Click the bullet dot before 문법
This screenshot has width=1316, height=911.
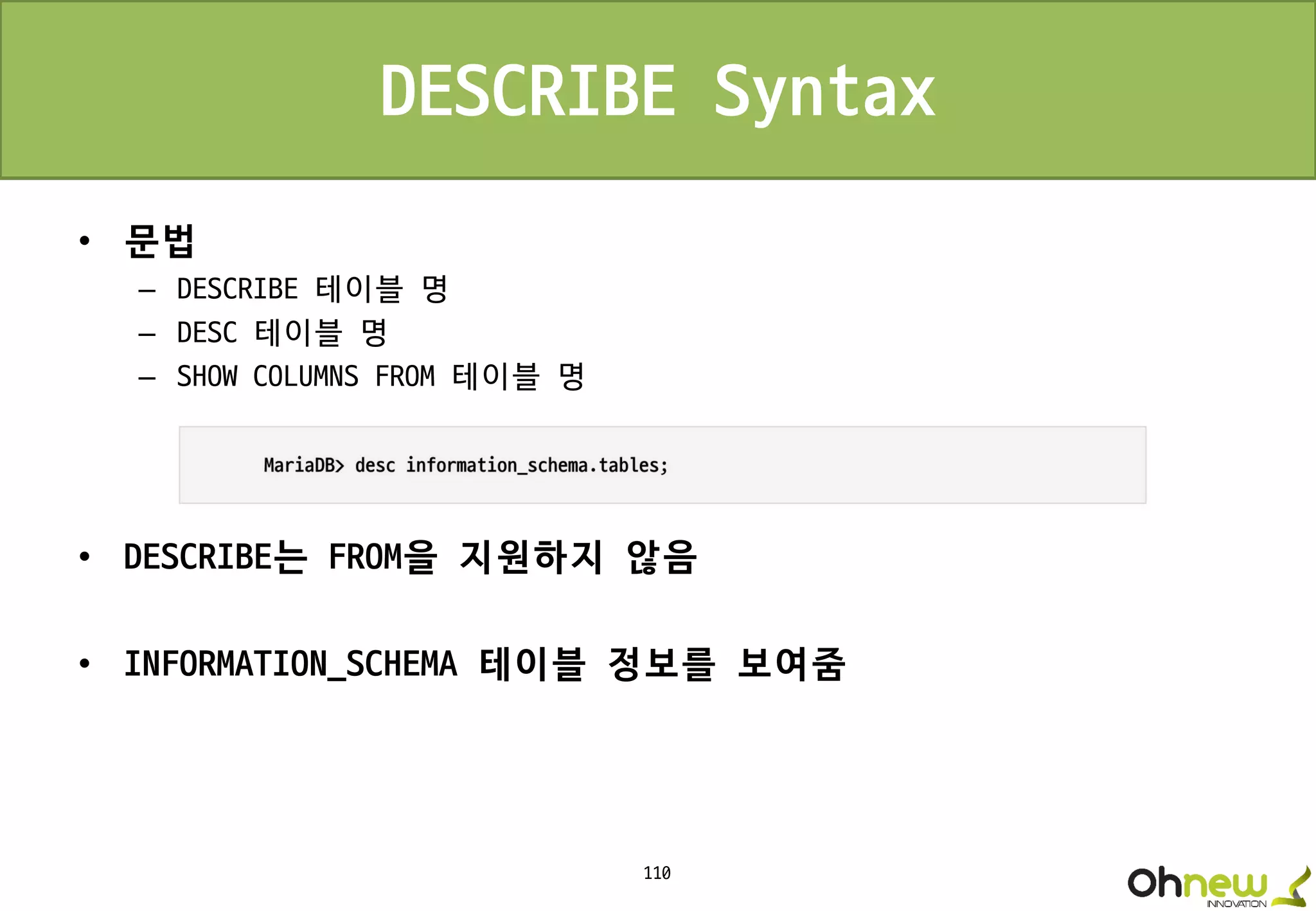(84, 241)
